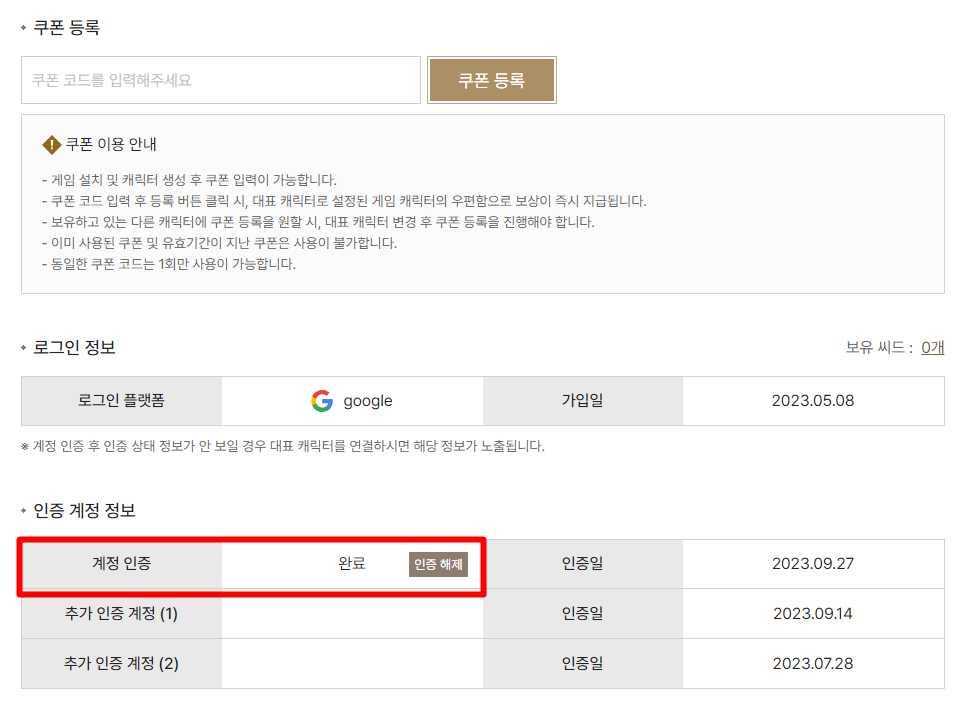Select the guide line about 우편함으로 보상이 즉시 지급
The image size is (971, 708).
(344, 201)
